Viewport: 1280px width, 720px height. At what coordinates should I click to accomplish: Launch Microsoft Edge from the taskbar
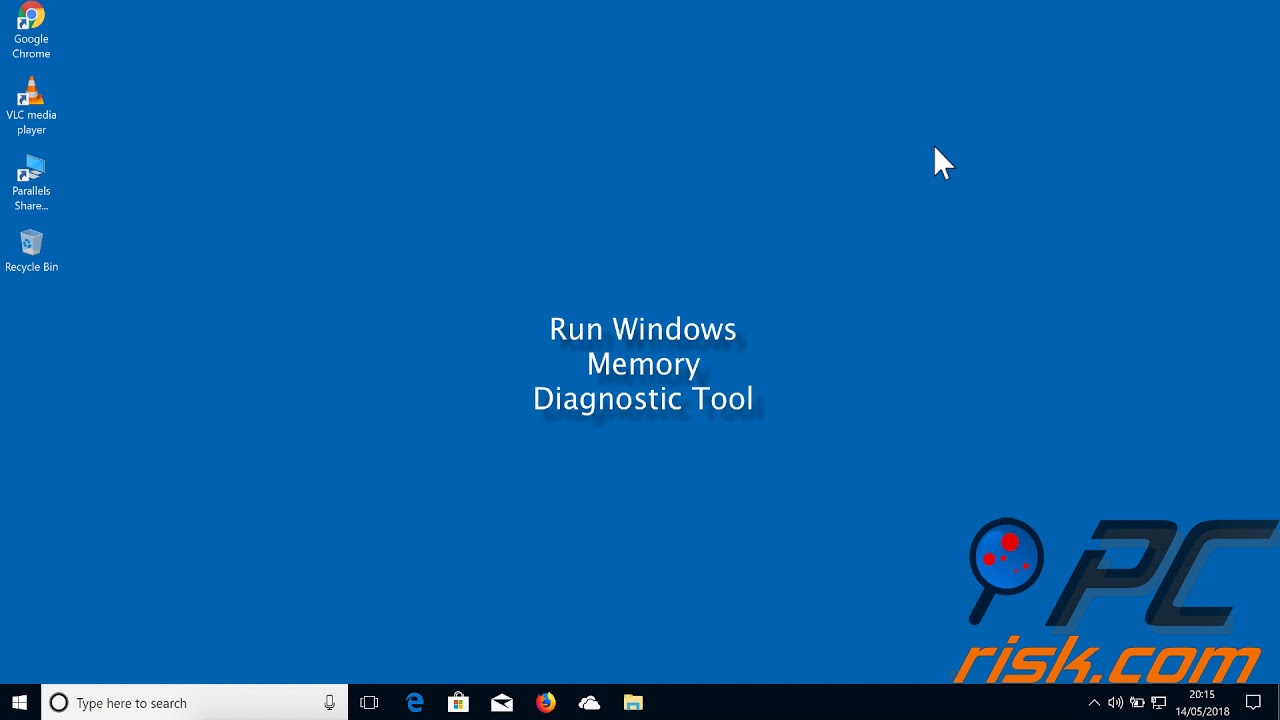click(415, 703)
